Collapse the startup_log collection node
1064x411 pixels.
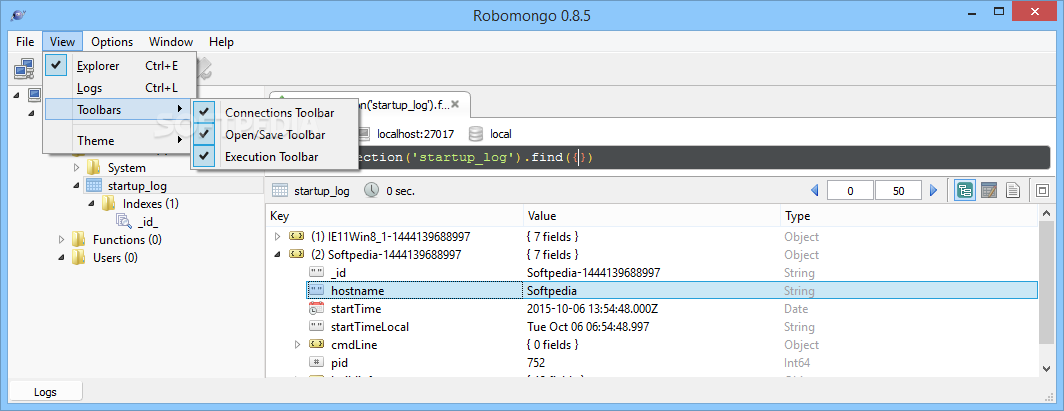[76, 185]
